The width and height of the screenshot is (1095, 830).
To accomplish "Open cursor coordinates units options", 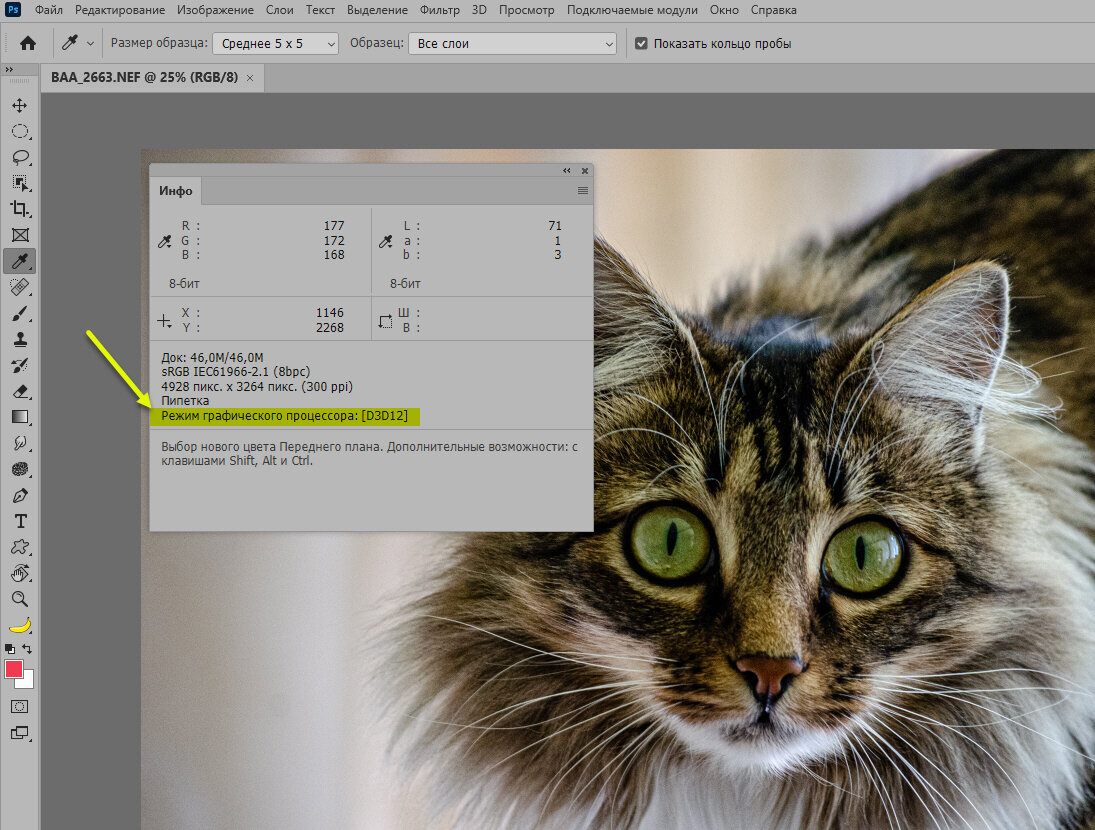I will click(x=164, y=321).
